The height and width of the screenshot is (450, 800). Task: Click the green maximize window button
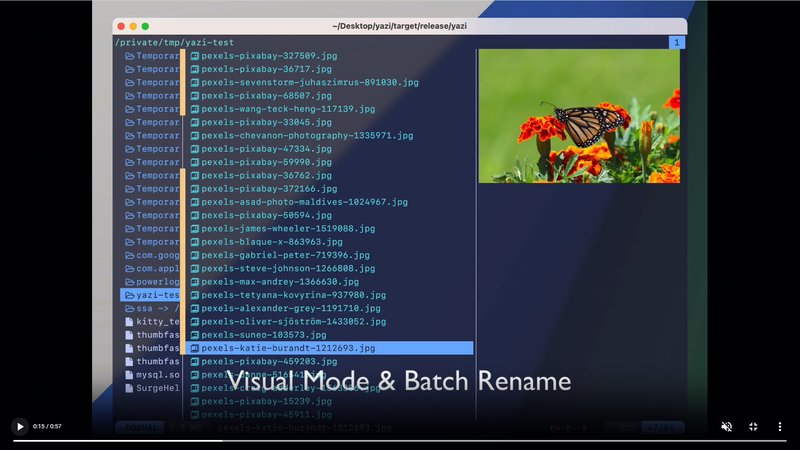click(146, 26)
